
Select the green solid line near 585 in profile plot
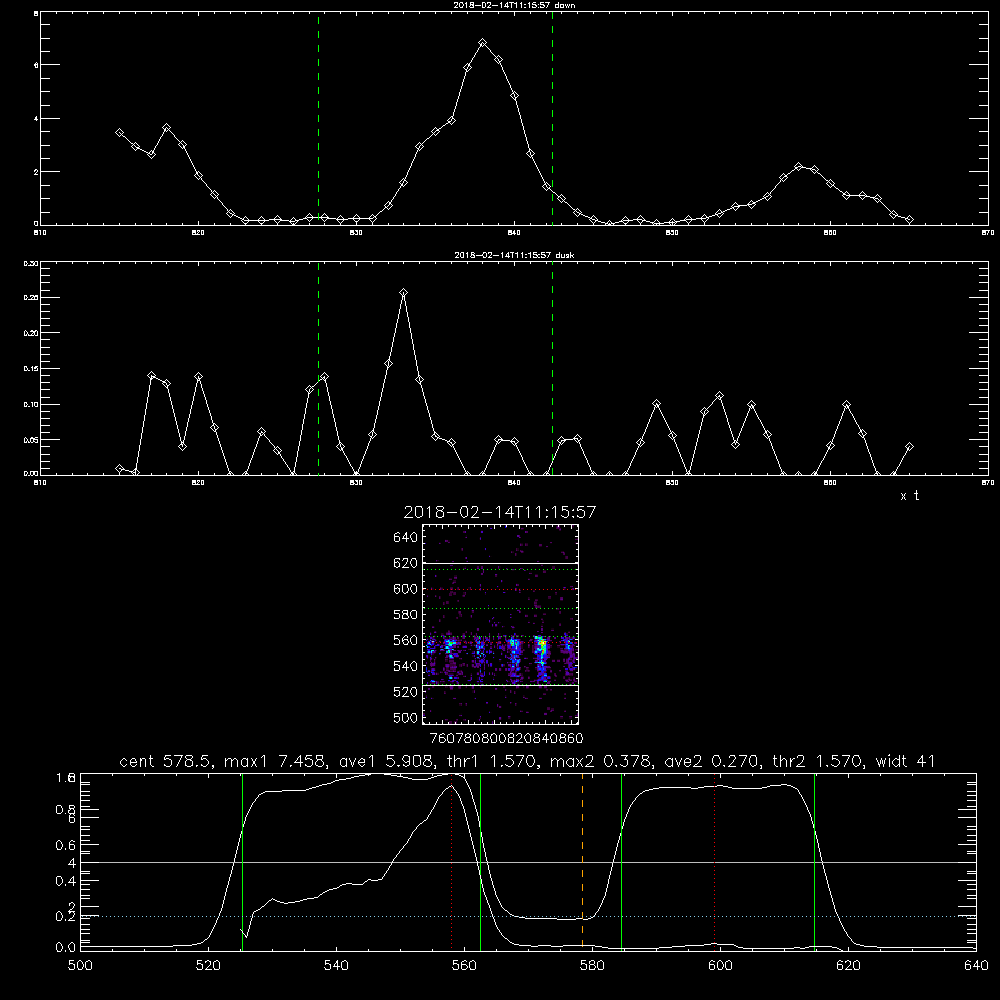click(x=621, y=861)
